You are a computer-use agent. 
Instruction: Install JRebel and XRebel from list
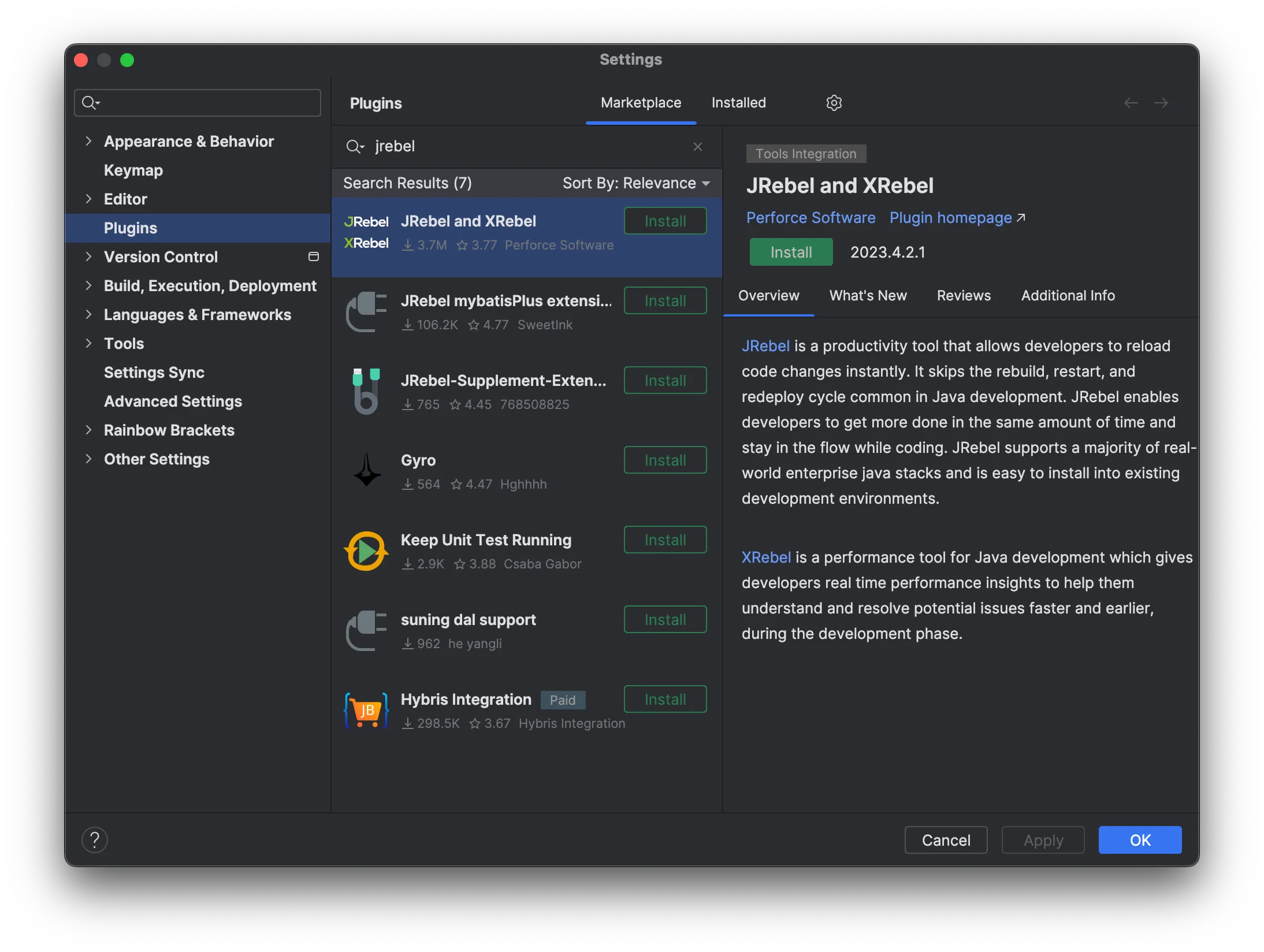tap(665, 221)
